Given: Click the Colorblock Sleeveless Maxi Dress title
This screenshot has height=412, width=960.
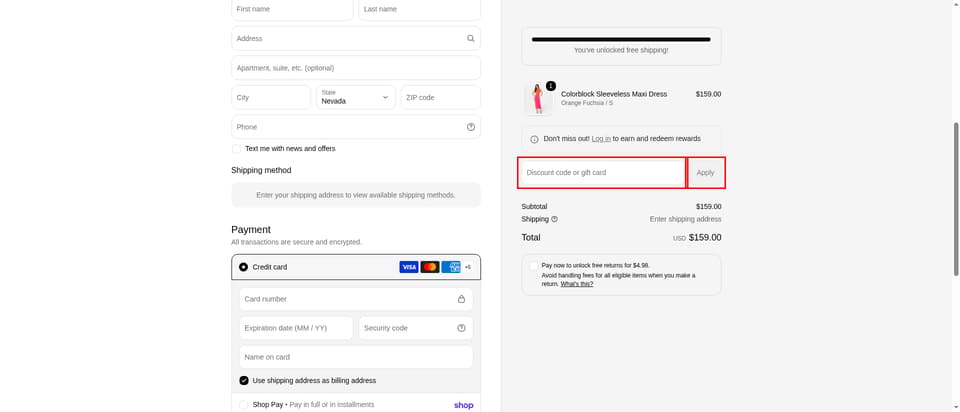Looking at the screenshot, I should click(614, 94).
